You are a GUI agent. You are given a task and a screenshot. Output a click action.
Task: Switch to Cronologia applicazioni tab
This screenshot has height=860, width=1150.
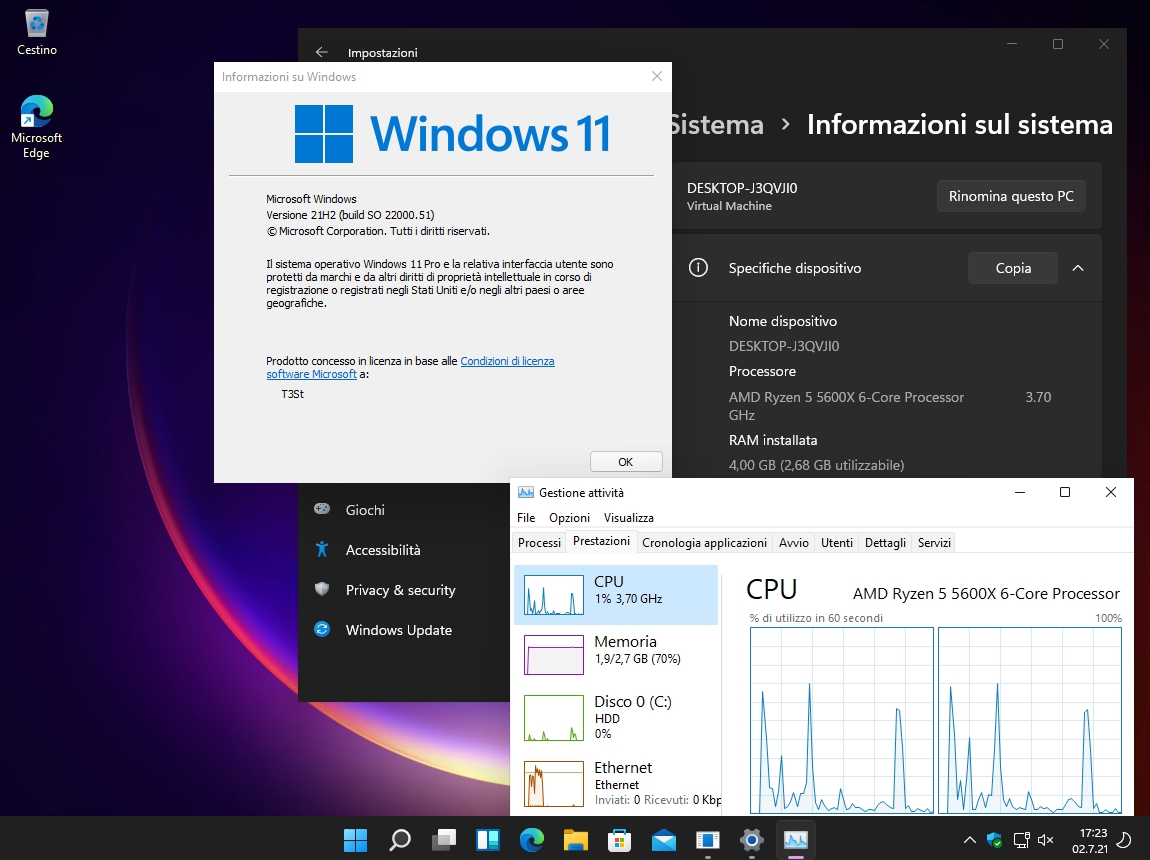pos(704,543)
